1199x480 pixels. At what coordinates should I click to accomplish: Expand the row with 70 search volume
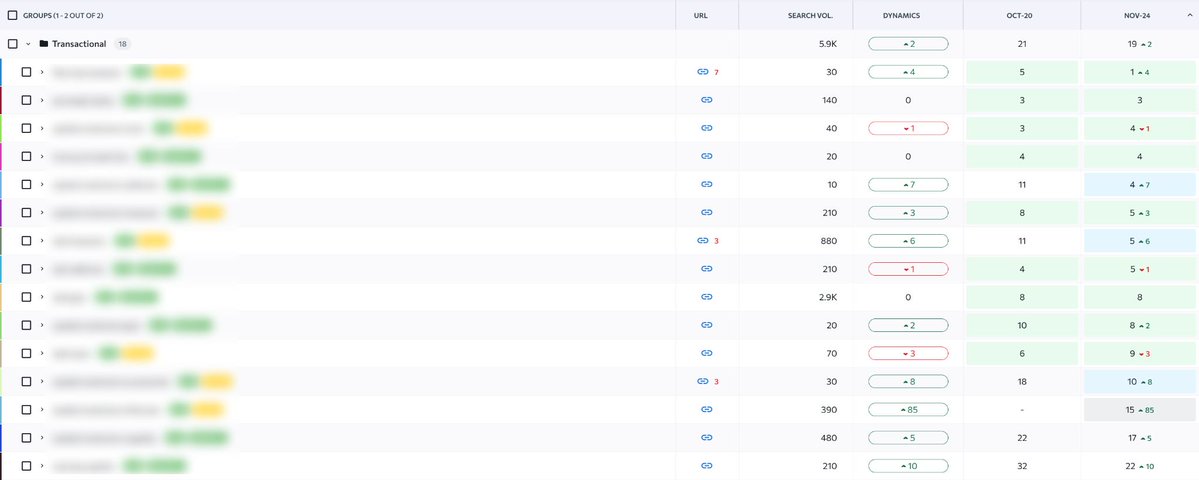[x=42, y=353]
